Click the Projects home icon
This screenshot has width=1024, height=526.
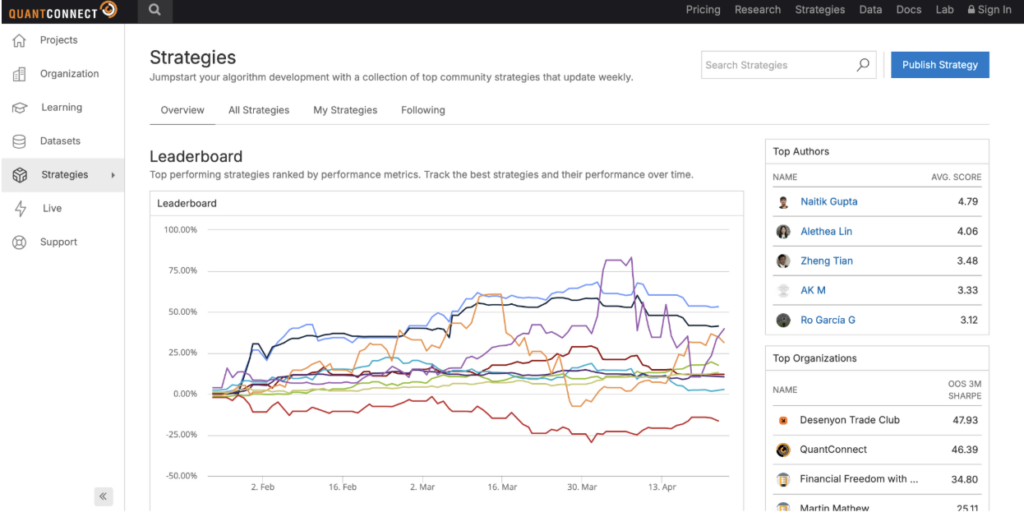20,41
